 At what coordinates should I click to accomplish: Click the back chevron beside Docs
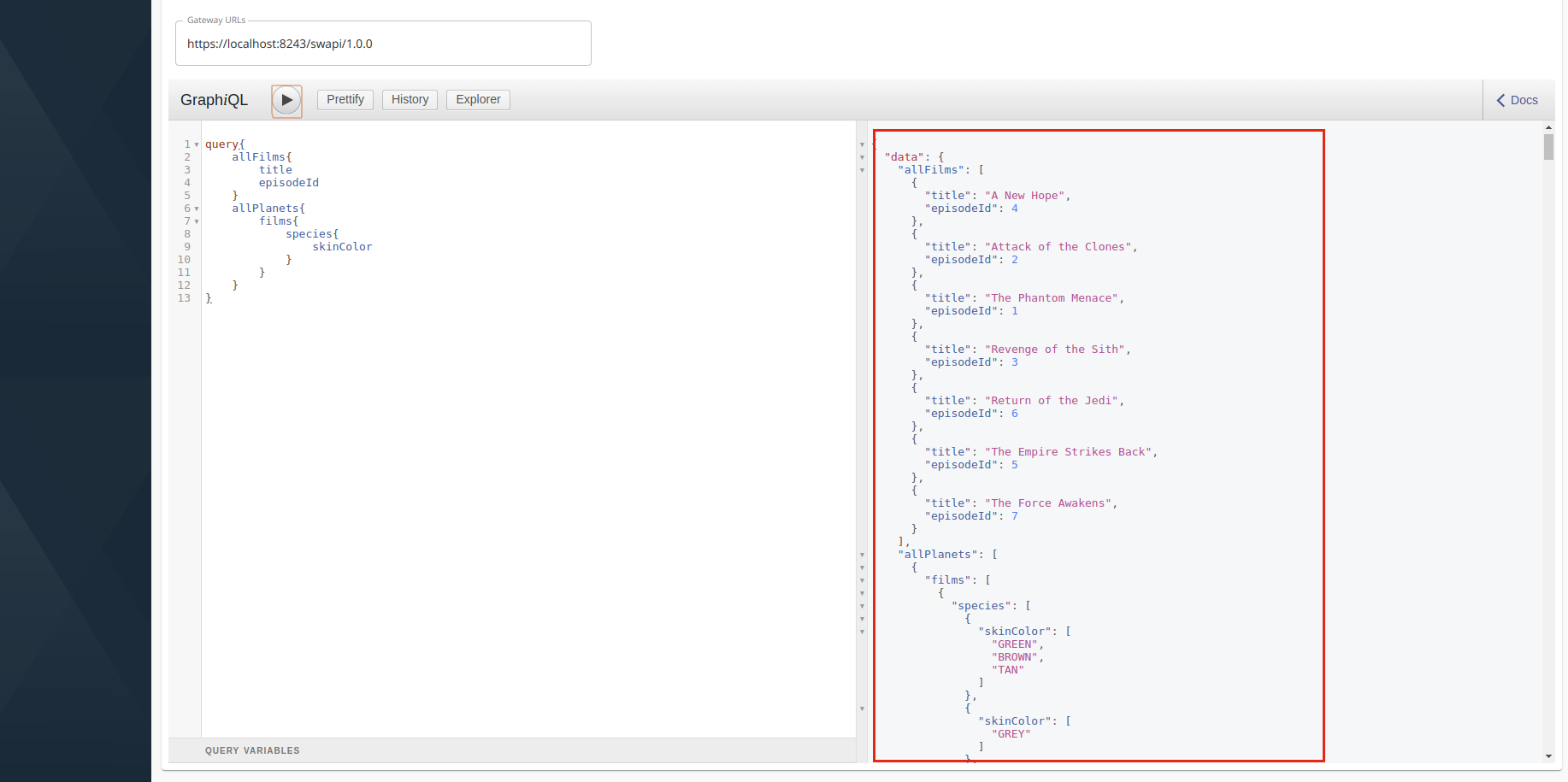pyautogui.click(x=1501, y=100)
